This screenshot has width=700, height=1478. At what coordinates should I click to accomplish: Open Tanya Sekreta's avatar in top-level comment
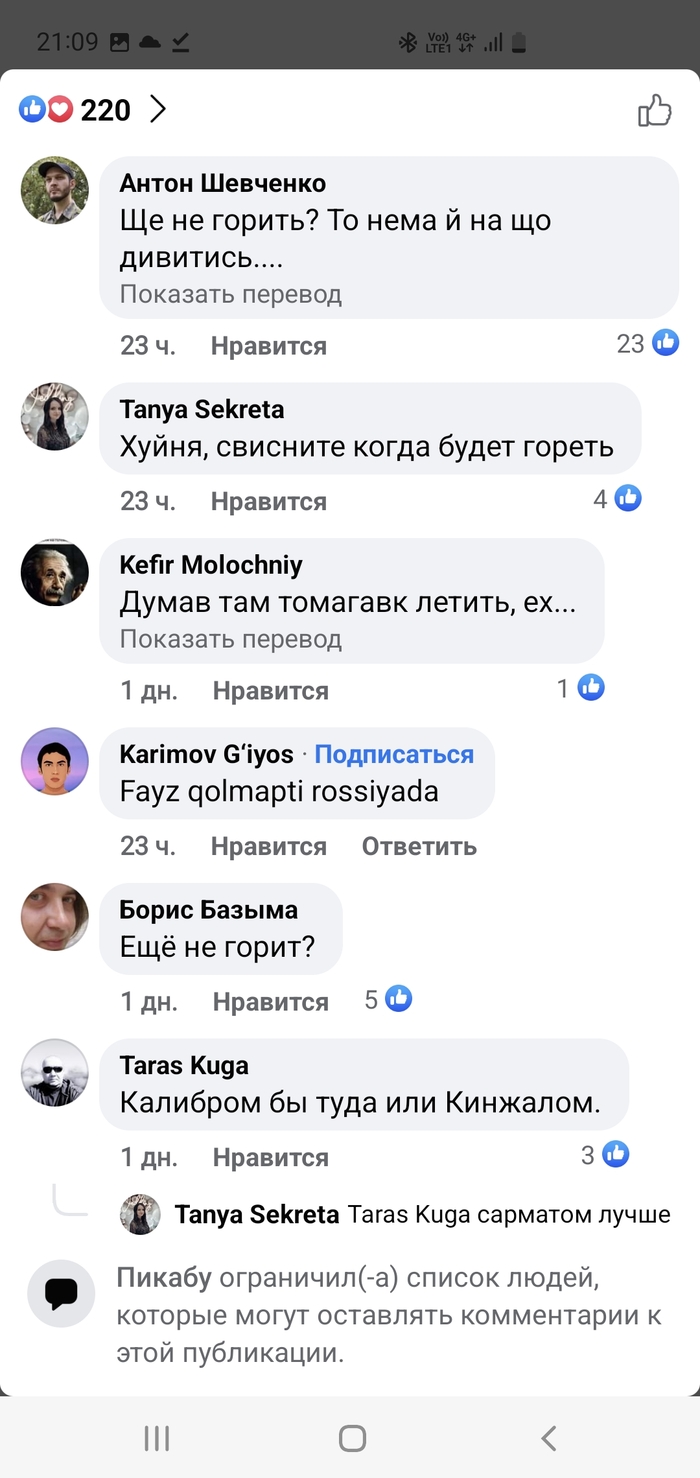[55, 415]
